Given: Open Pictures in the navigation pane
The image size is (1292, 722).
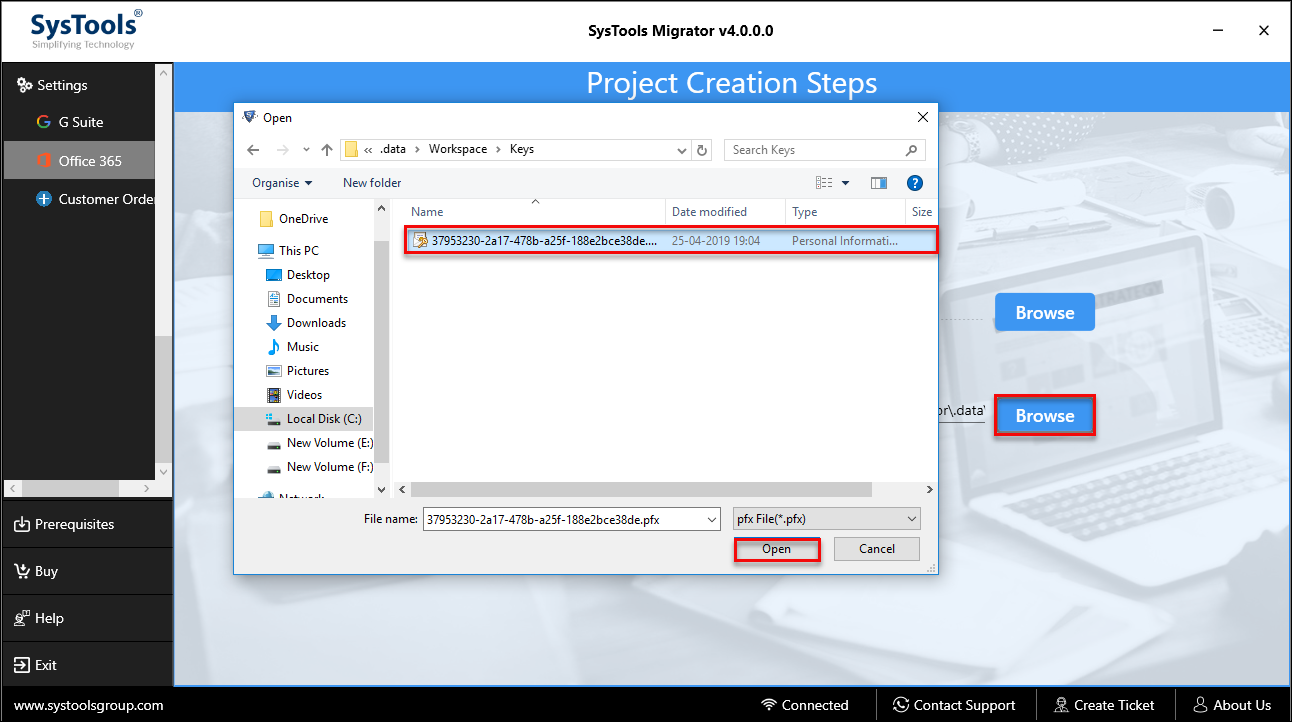Looking at the screenshot, I should coord(308,371).
